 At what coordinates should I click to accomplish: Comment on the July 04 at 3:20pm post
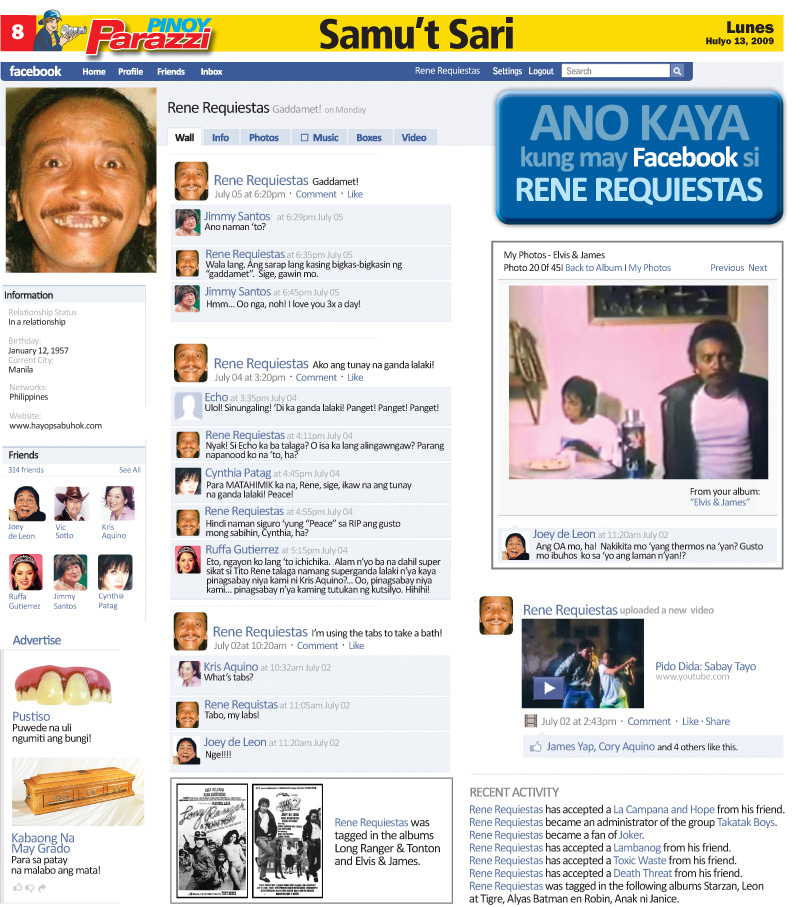[x=316, y=378]
